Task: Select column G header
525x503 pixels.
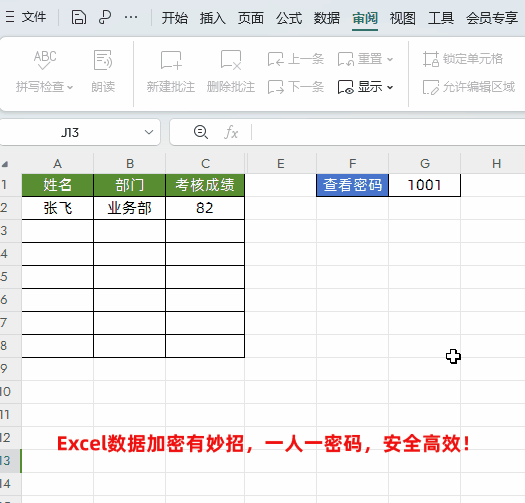Action: click(x=425, y=164)
